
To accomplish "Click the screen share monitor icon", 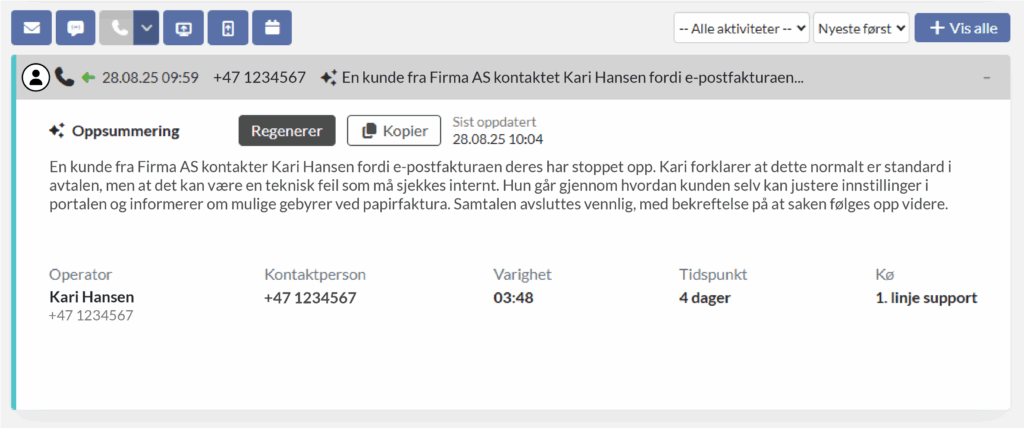I will 184,28.
